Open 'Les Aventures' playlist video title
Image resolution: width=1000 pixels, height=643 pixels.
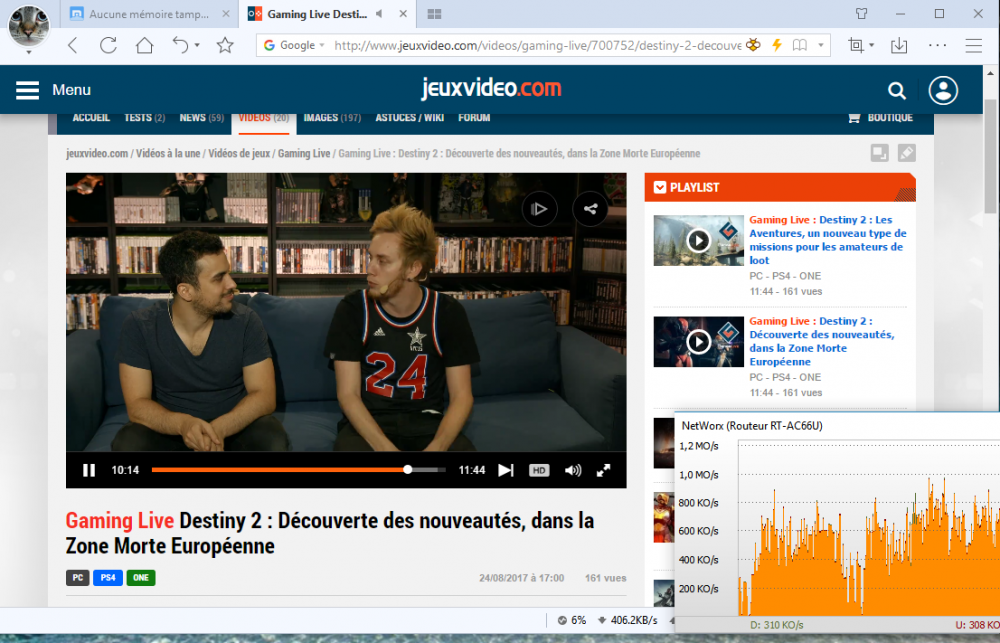tap(828, 240)
